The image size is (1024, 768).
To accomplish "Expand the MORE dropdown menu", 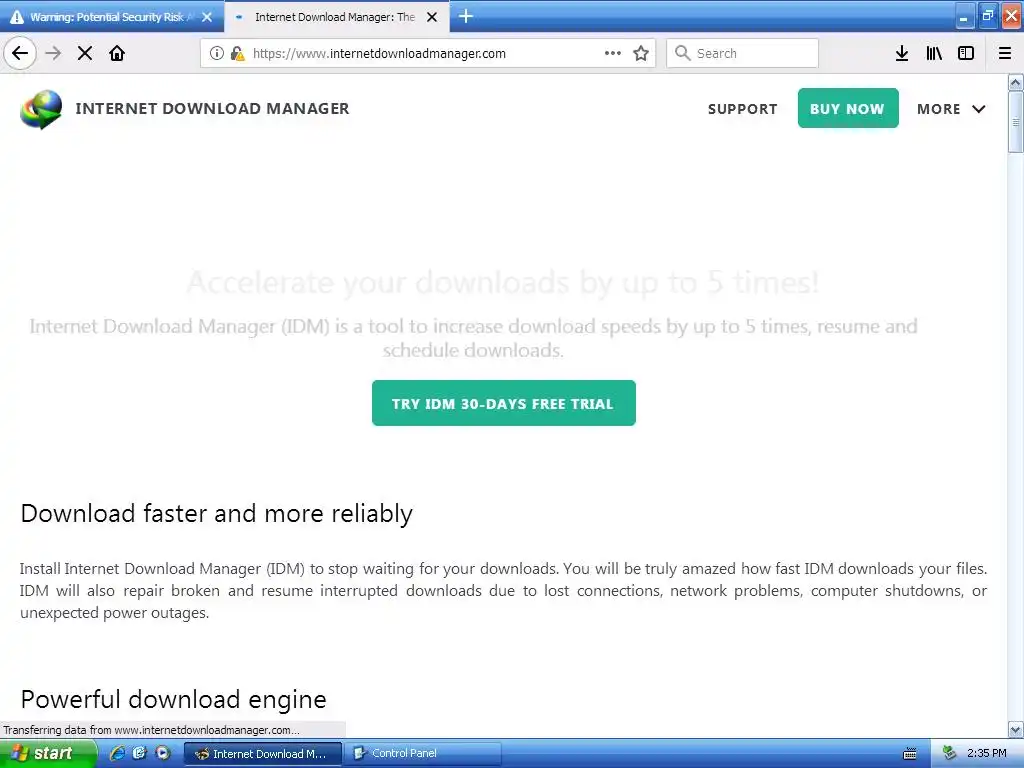I will [951, 109].
